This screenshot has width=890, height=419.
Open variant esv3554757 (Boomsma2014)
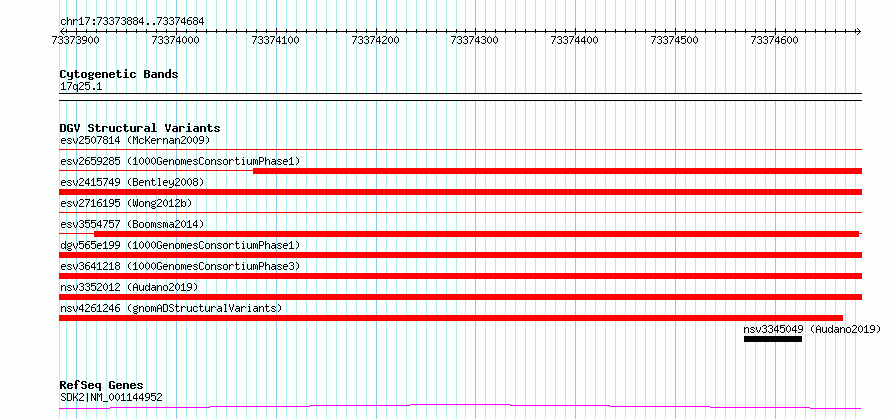tap(132, 224)
